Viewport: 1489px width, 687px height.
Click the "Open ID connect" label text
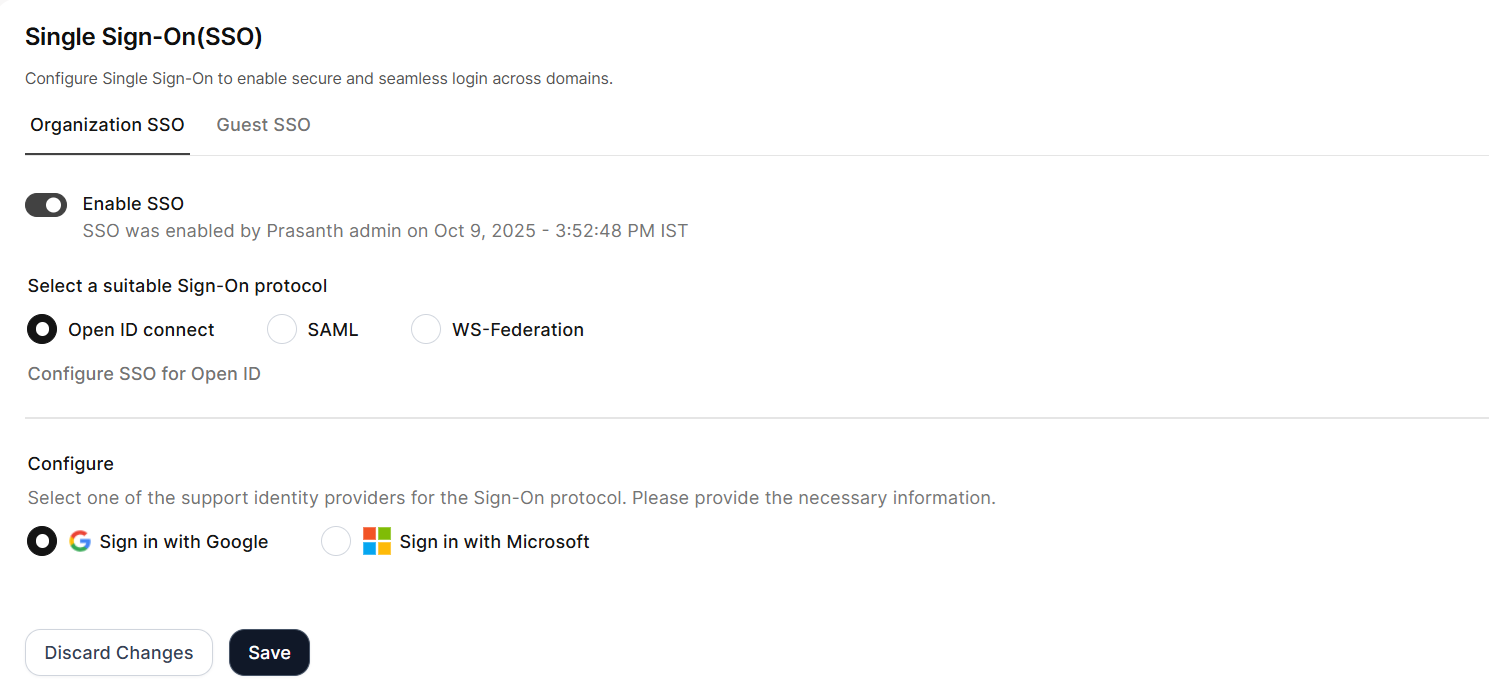141,330
